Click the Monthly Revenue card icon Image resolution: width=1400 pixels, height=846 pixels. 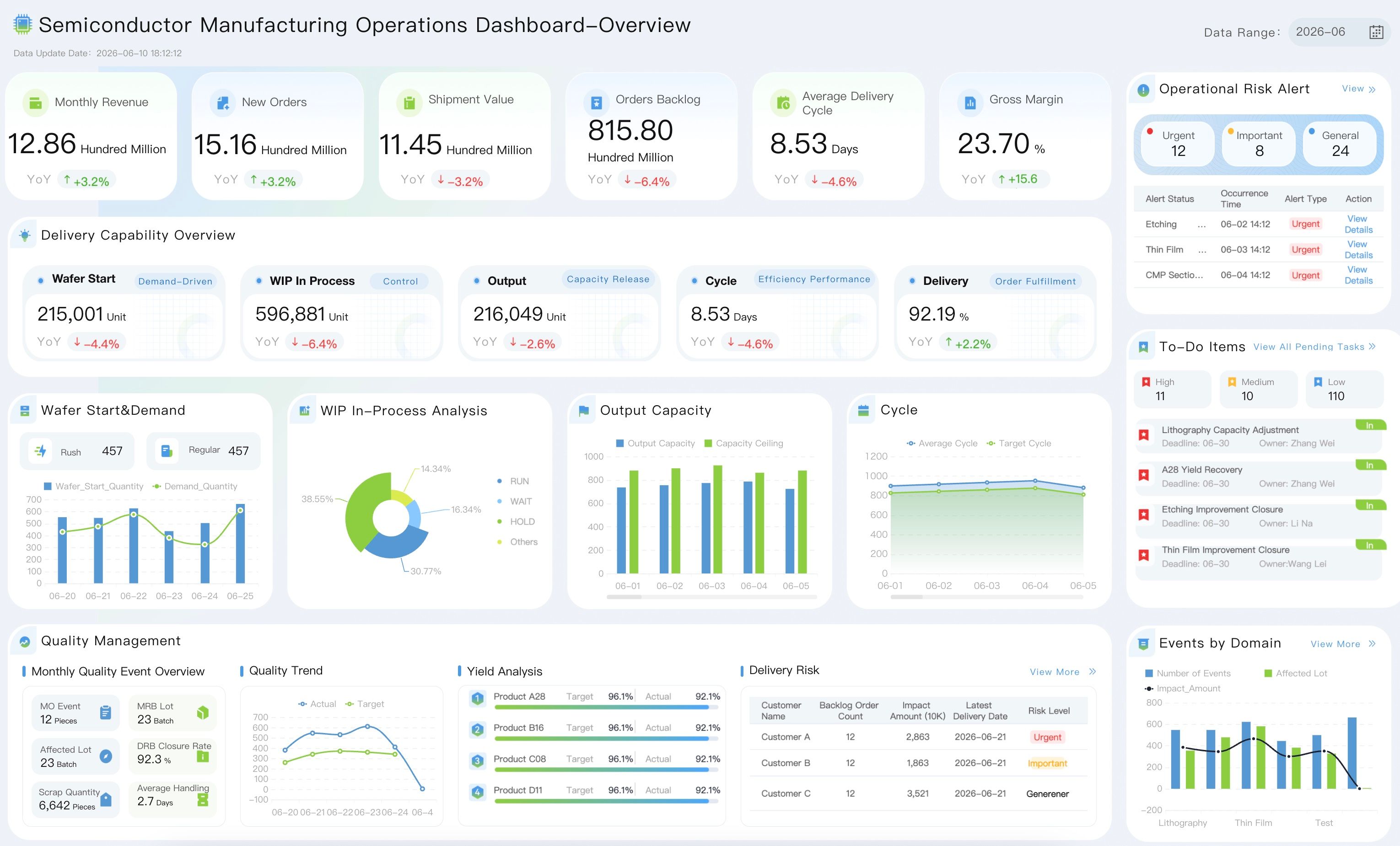(x=35, y=103)
